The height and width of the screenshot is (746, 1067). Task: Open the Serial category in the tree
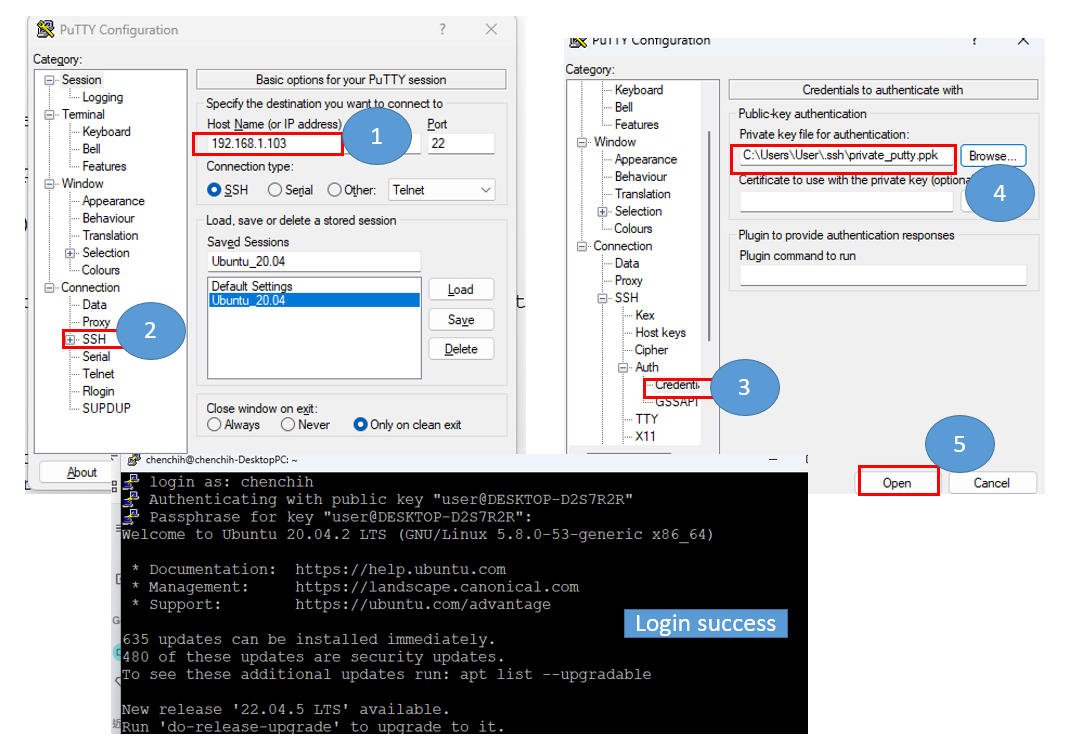(x=96, y=357)
